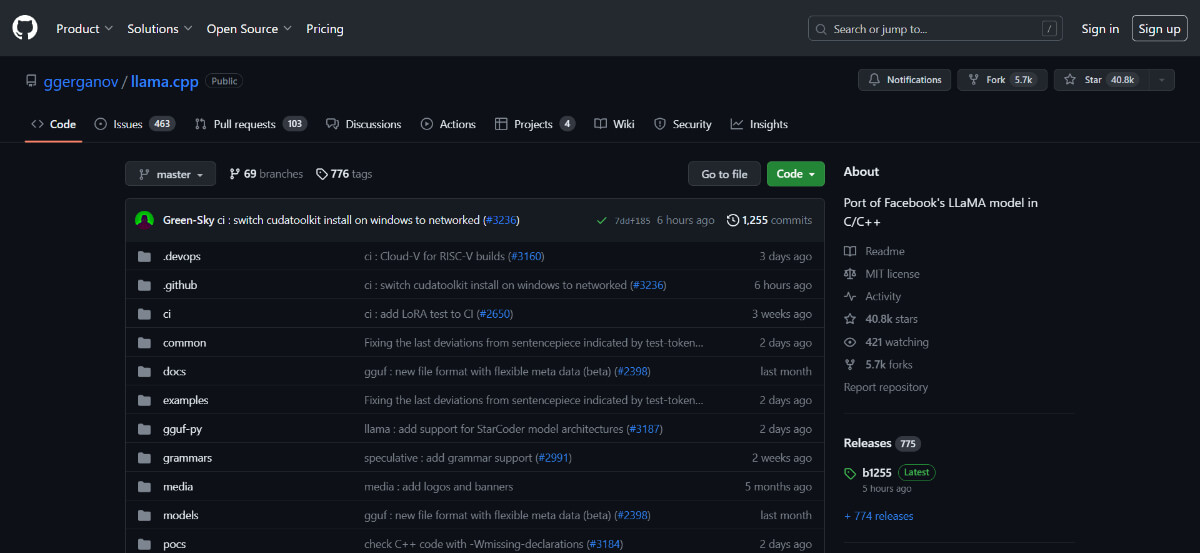Expand the Solutions menu
The height and width of the screenshot is (553, 1200).
(x=159, y=29)
